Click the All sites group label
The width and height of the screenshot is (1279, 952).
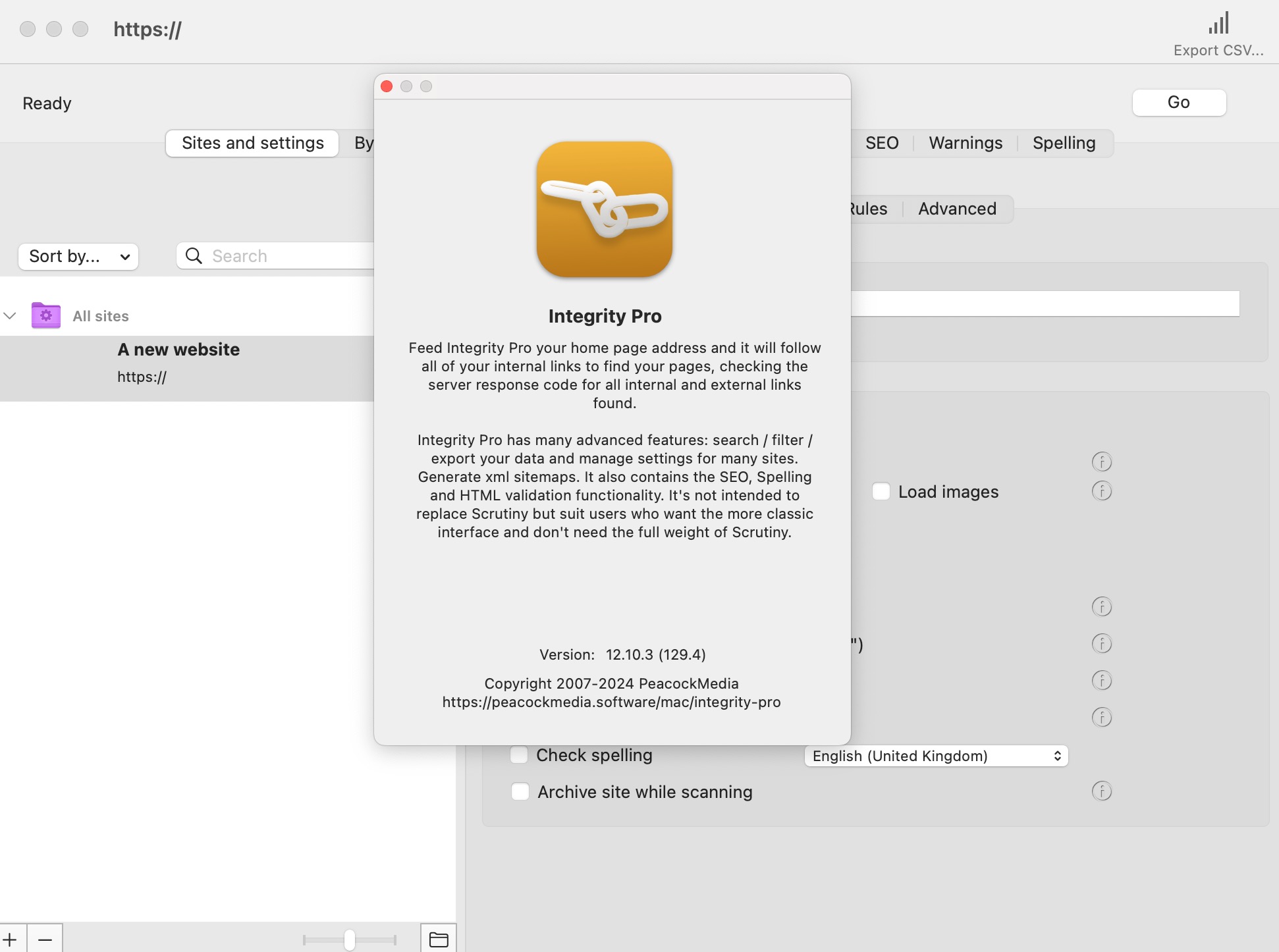(101, 316)
